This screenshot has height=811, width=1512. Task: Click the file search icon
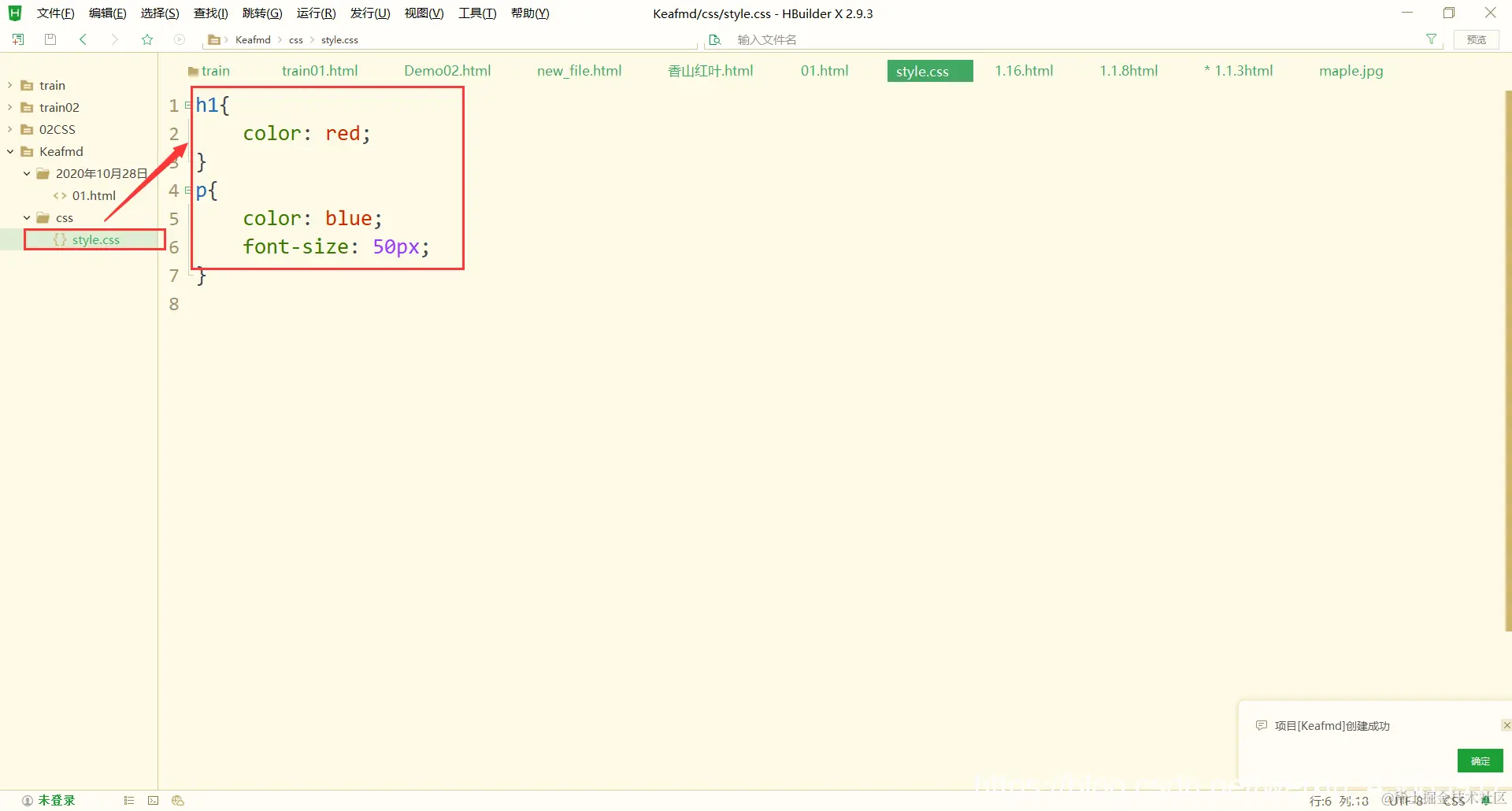[x=715, y=39]
